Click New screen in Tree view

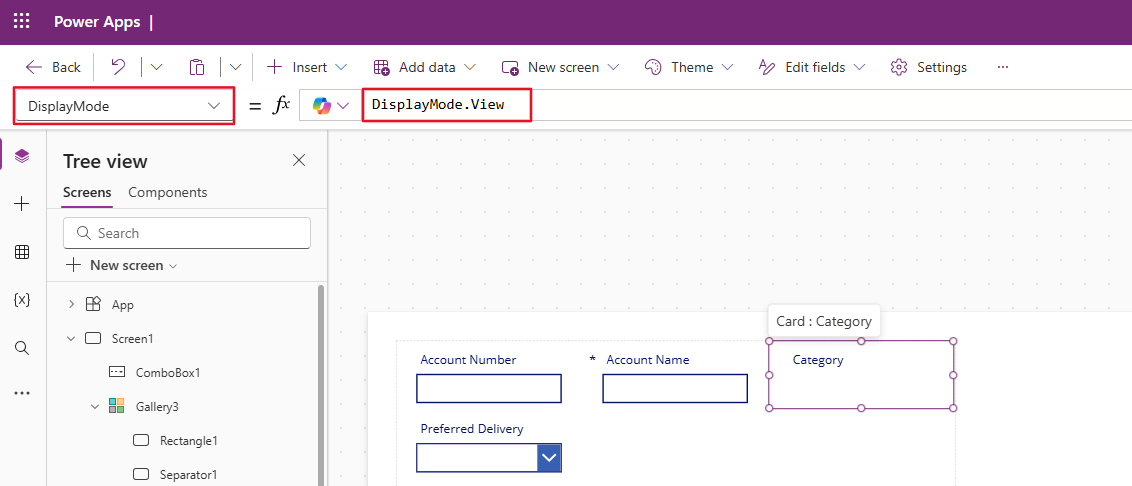(121, 266)
